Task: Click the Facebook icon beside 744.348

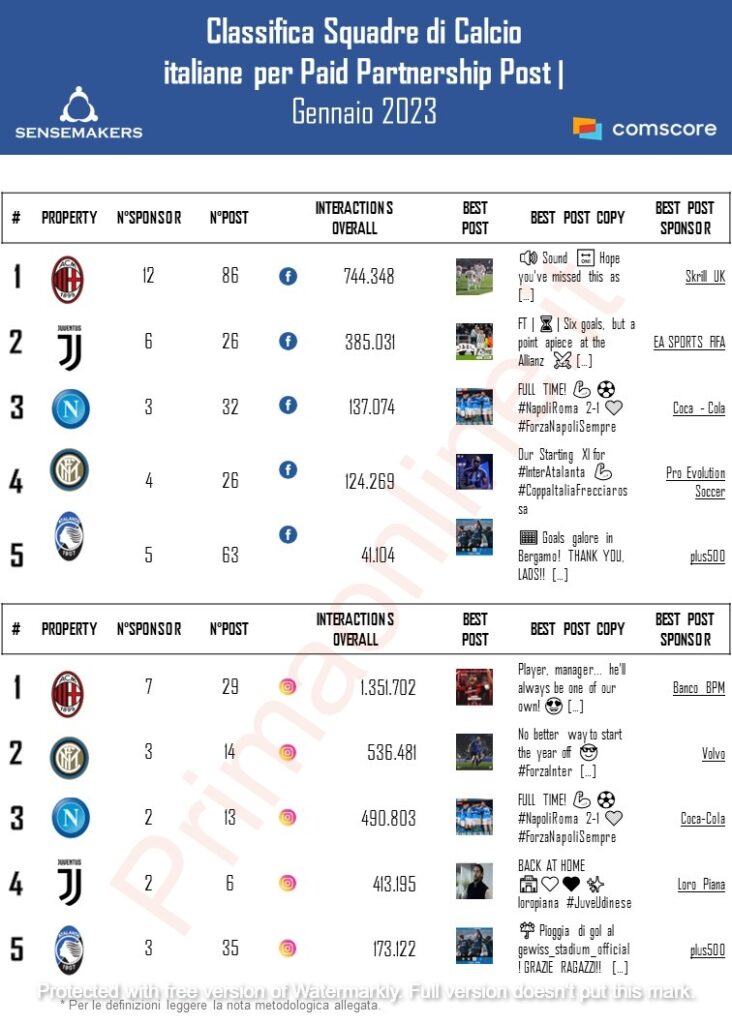Action: 288,276
